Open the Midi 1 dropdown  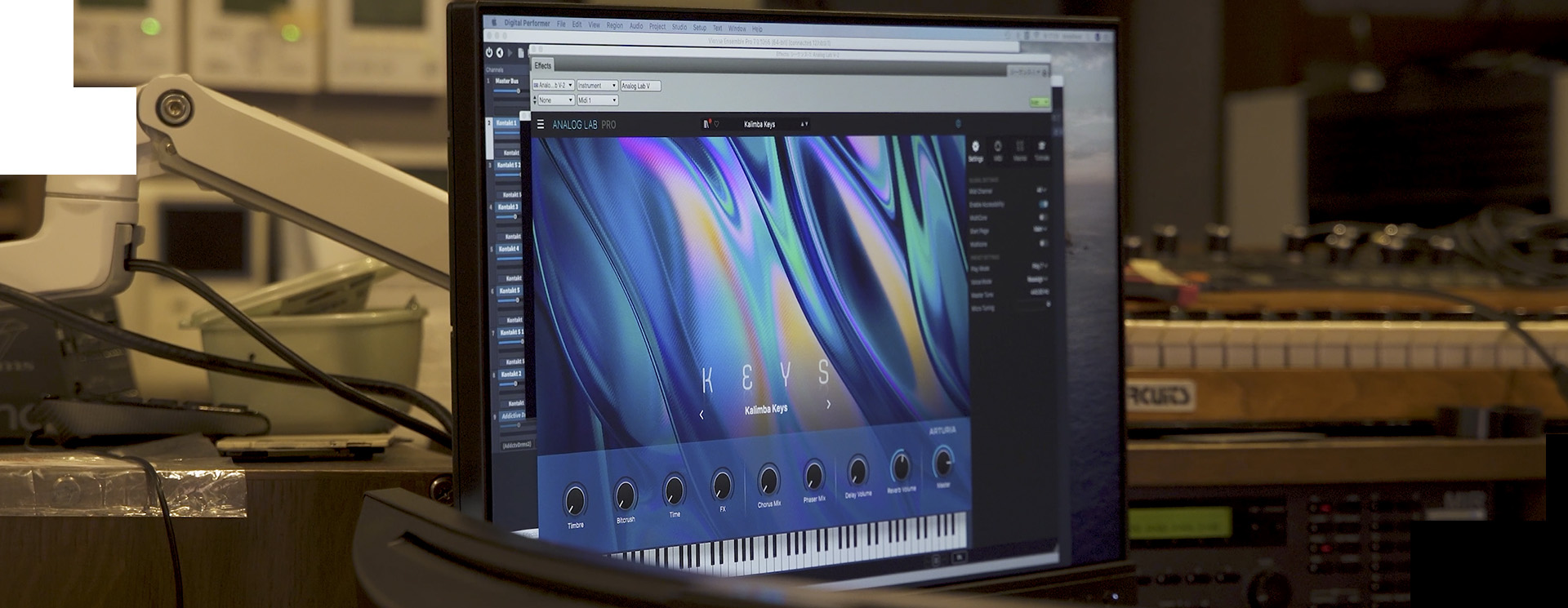click(x=597, y=100)
